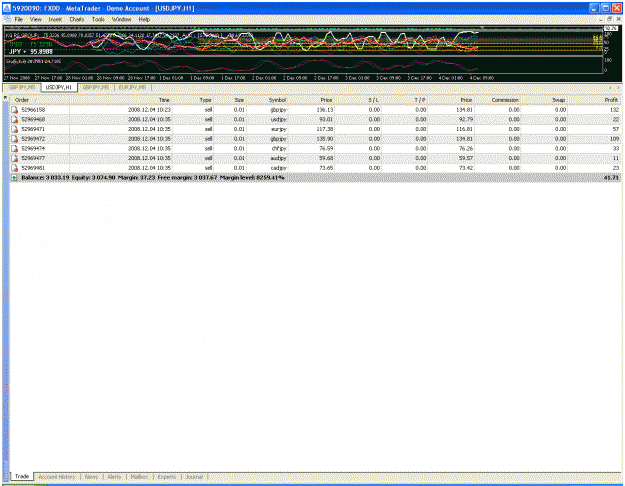Select order number 52969471
This screenshot has height=486, width=625.
click(33, 129)
